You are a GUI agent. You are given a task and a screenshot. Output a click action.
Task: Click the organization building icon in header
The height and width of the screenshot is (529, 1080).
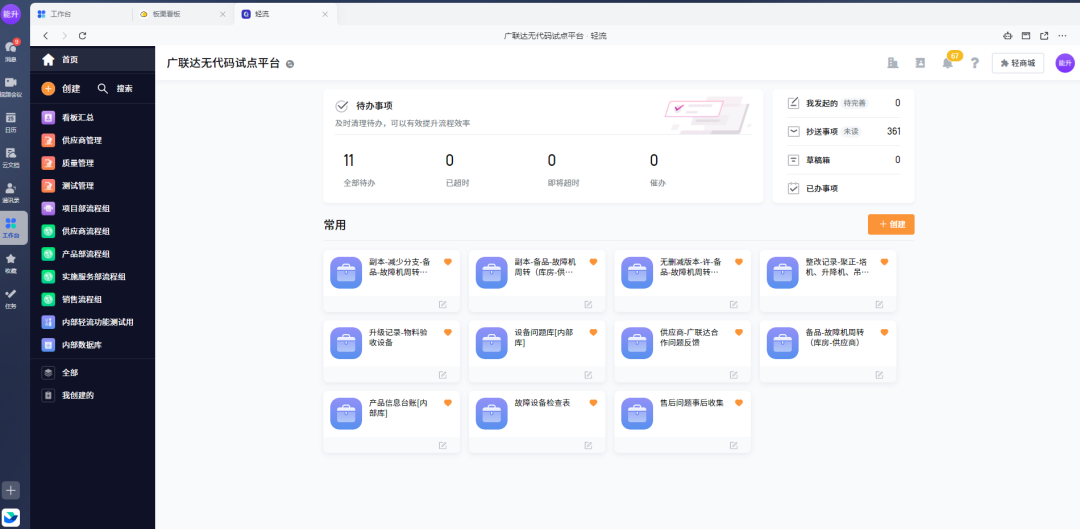click(893, 63)
